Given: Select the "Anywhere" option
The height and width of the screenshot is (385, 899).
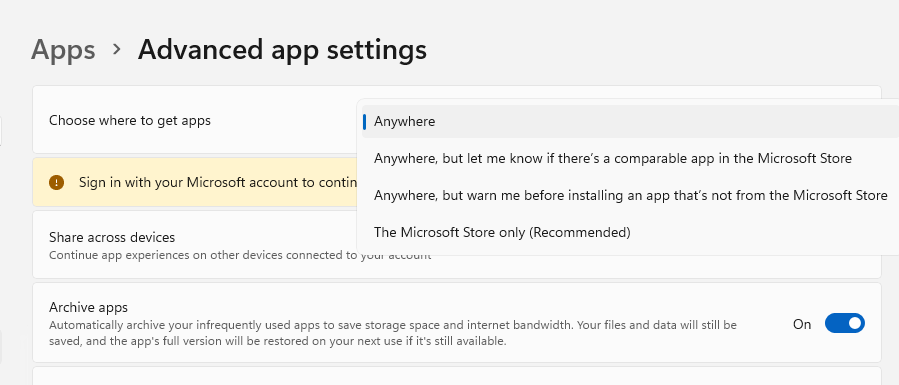Looking at the screenshot, I should 630,121.
